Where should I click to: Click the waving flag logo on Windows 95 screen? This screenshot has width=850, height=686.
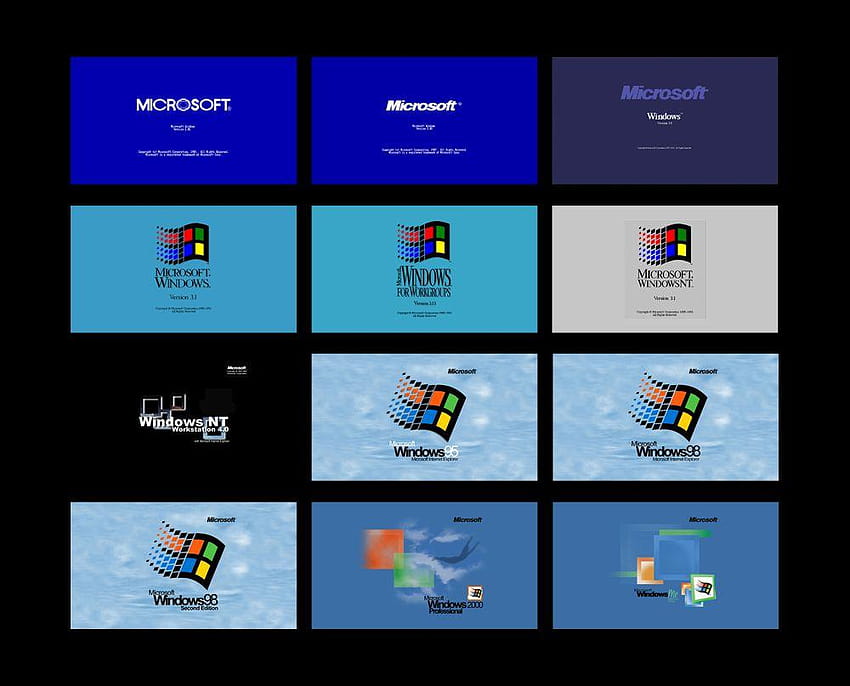pyautogui.click(x=426, y=407)
